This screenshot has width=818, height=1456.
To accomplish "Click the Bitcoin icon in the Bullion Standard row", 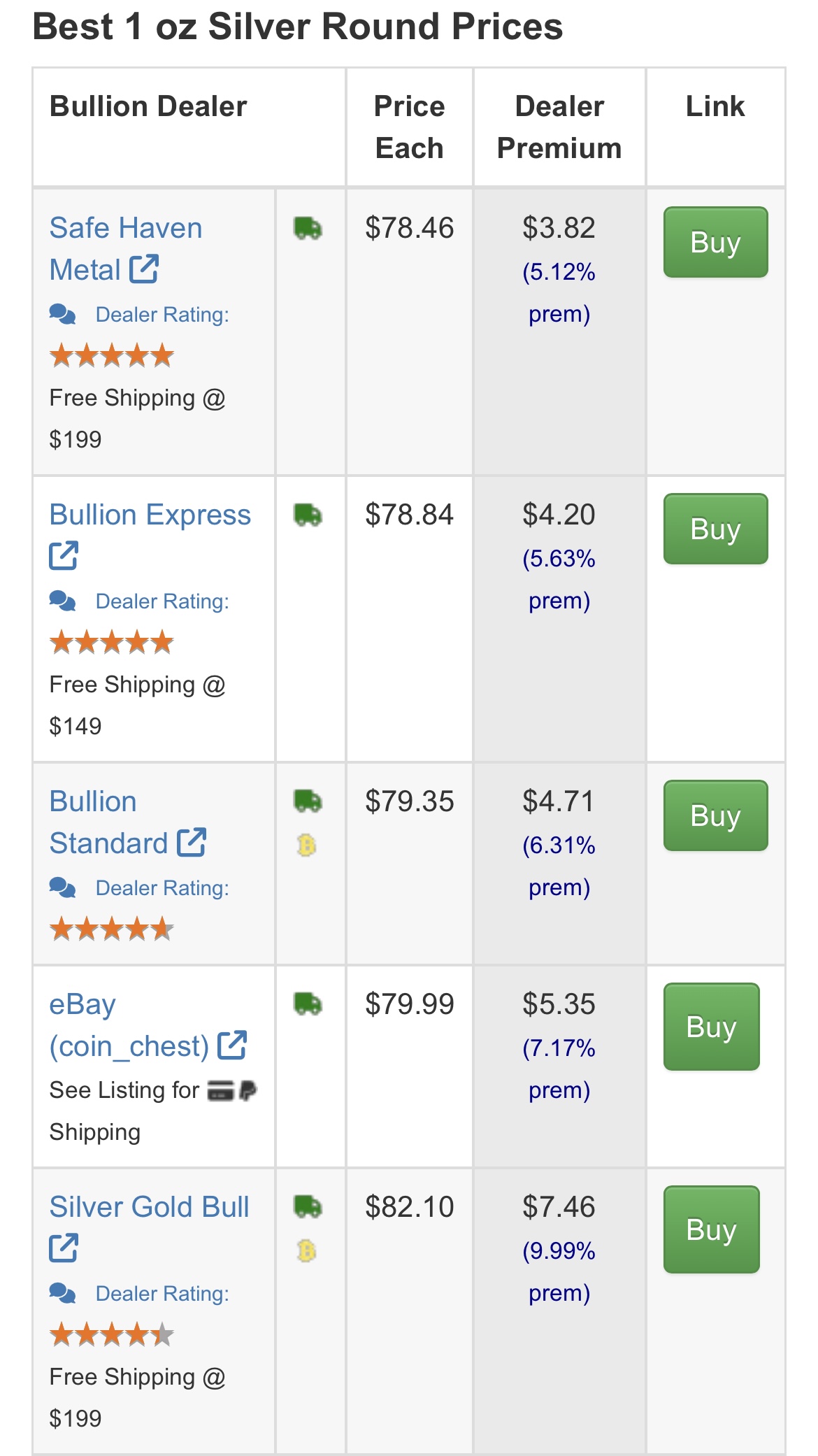I will click(x=307, y=845).
